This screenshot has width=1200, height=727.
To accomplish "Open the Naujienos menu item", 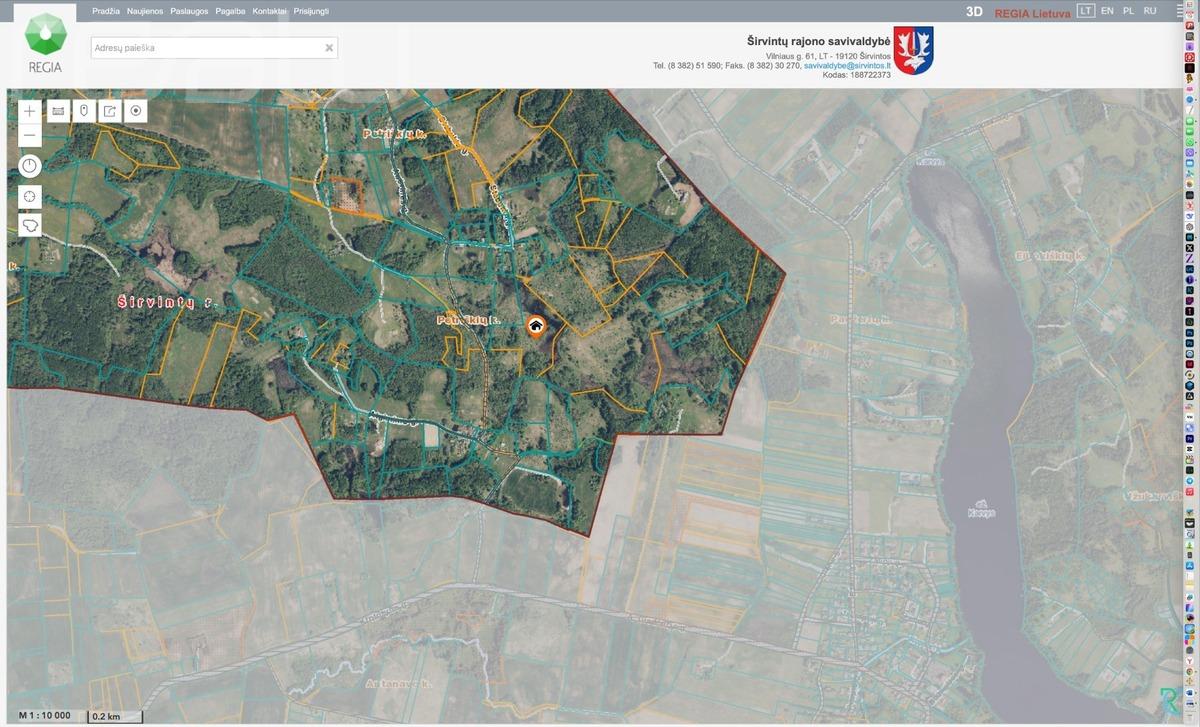I will coord(146,11).
